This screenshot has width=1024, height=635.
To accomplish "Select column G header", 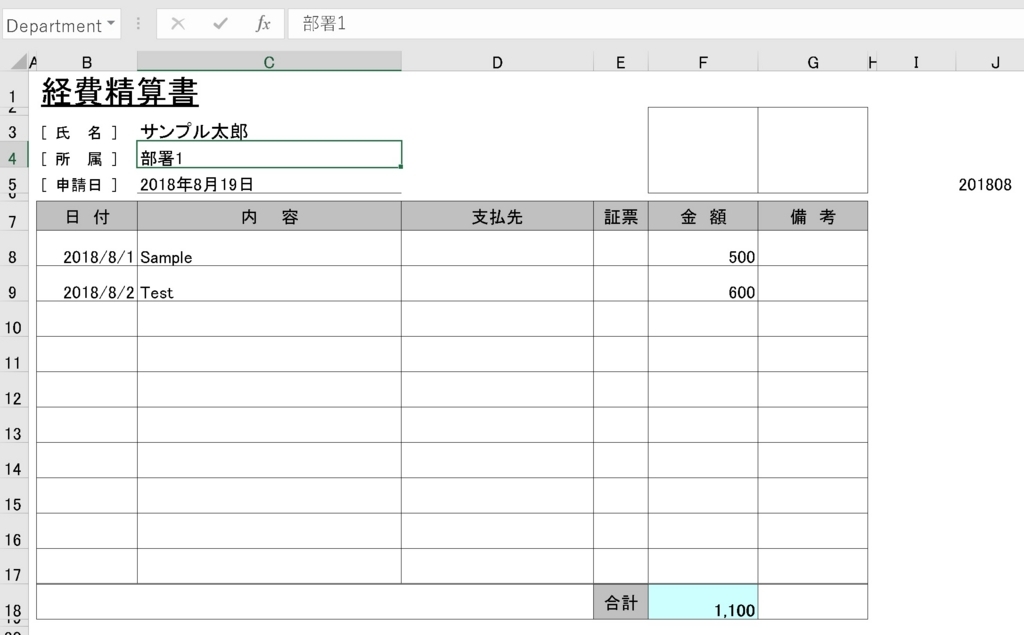I will point(813,62).
